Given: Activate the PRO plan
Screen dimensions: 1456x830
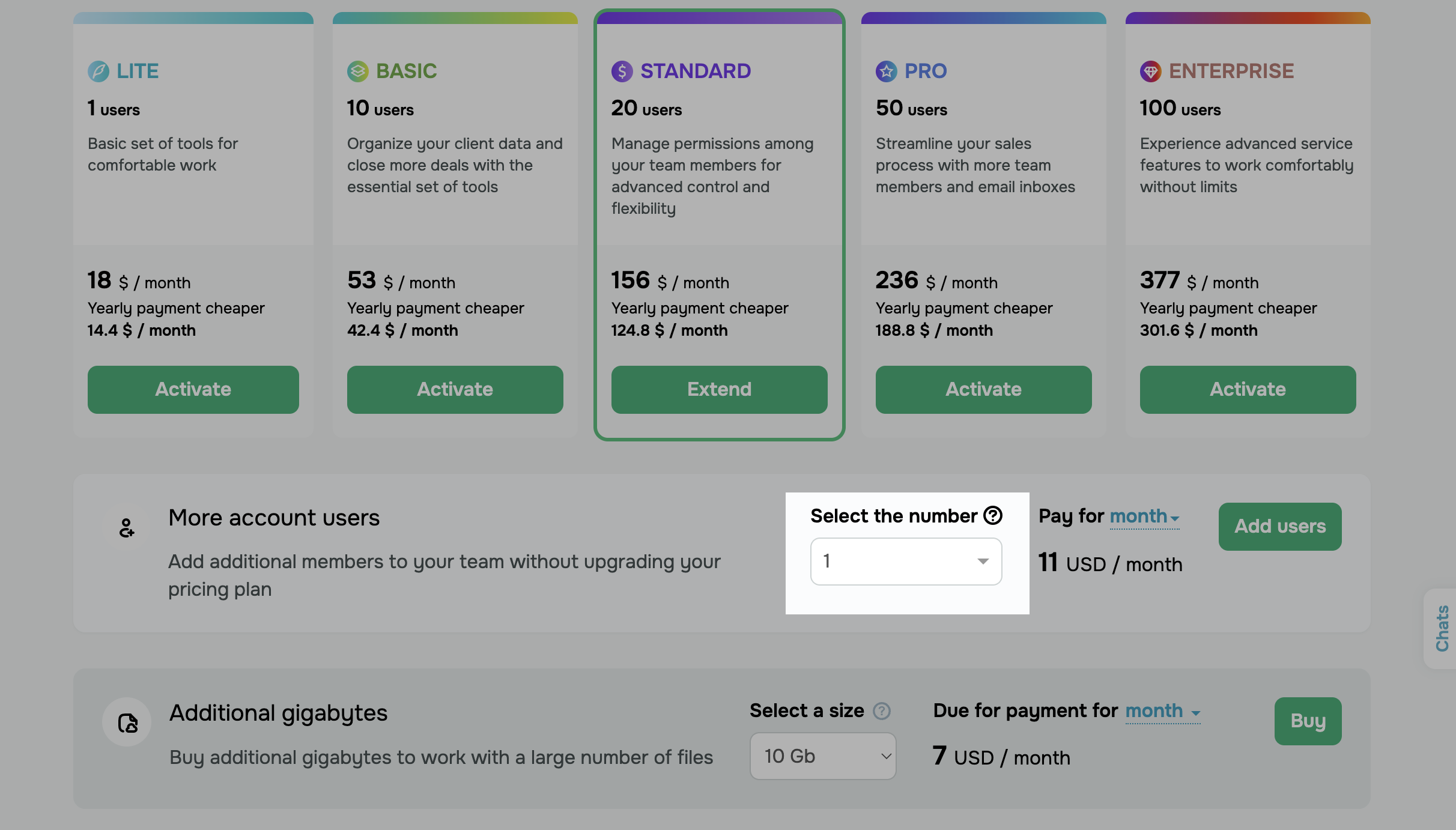Looking at the screenshot, I should pyautogui.click(x=984, y=390).
